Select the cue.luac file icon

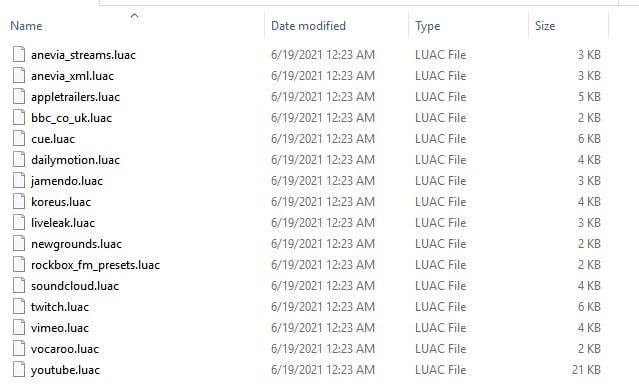tap(19, 139)
